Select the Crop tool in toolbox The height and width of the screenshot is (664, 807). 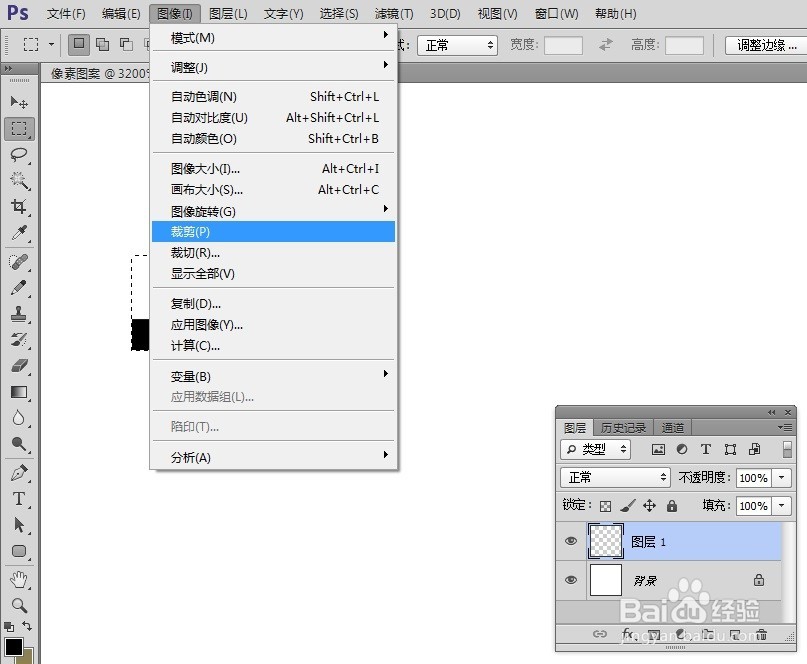pos(19,207)
